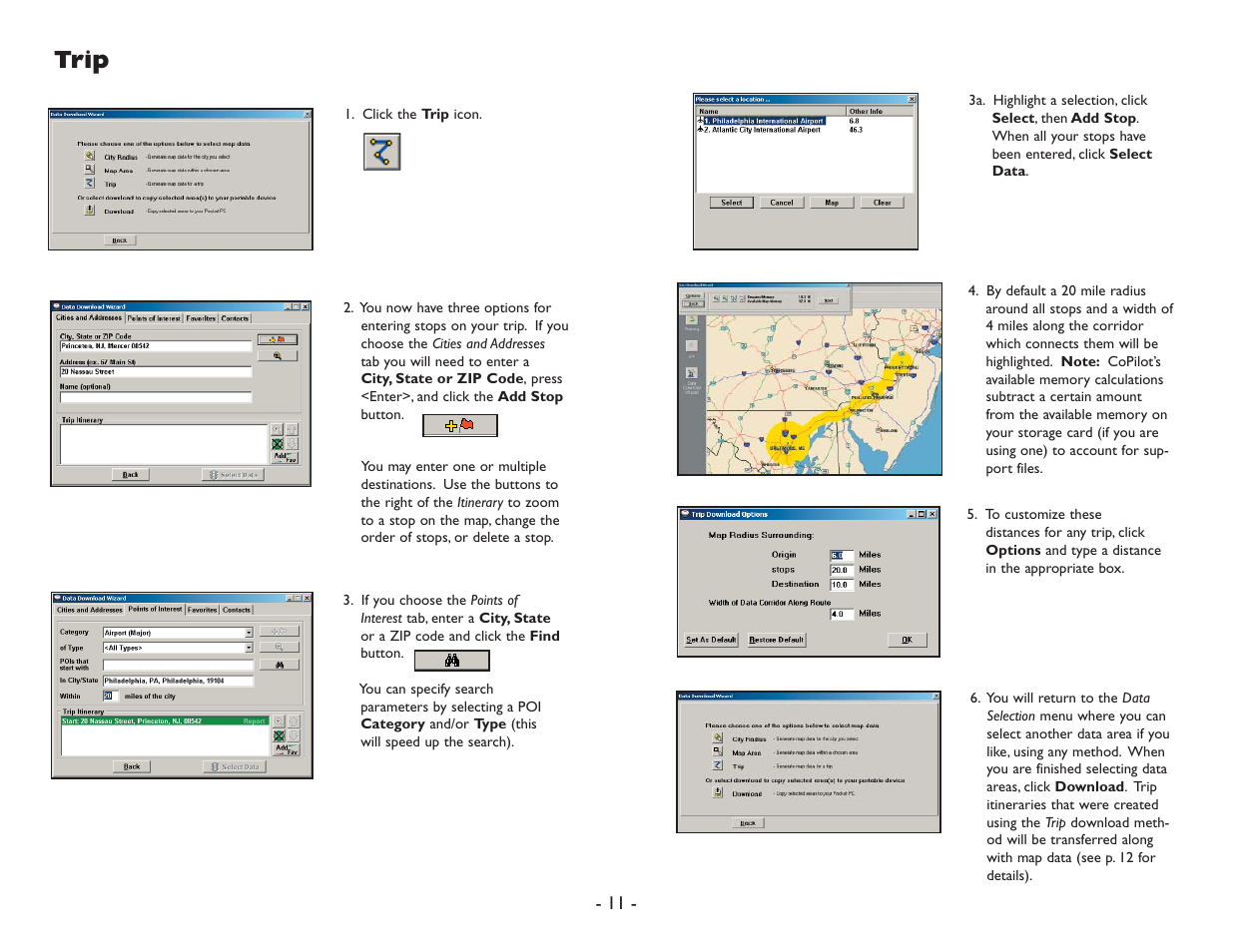
Task: Click POIs that start with field
Action: [179, 665]
